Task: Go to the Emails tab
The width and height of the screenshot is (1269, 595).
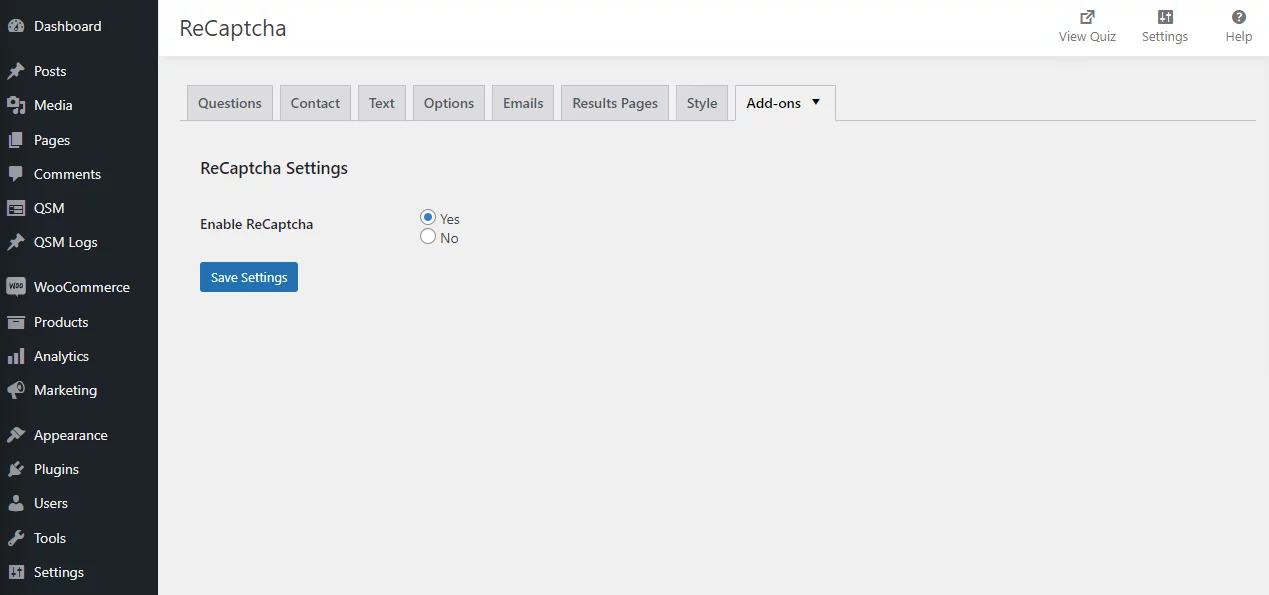Action: (523, 103)
